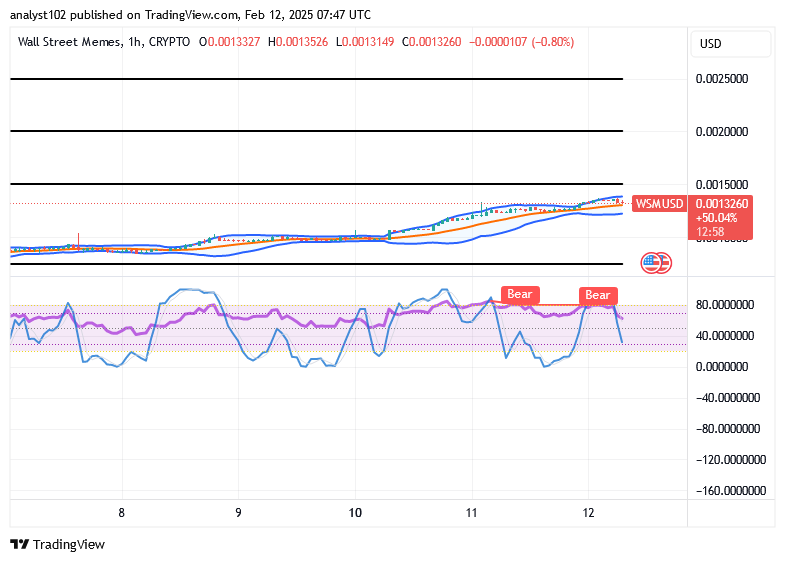Click the close value C0.0013260

(432, 42)
